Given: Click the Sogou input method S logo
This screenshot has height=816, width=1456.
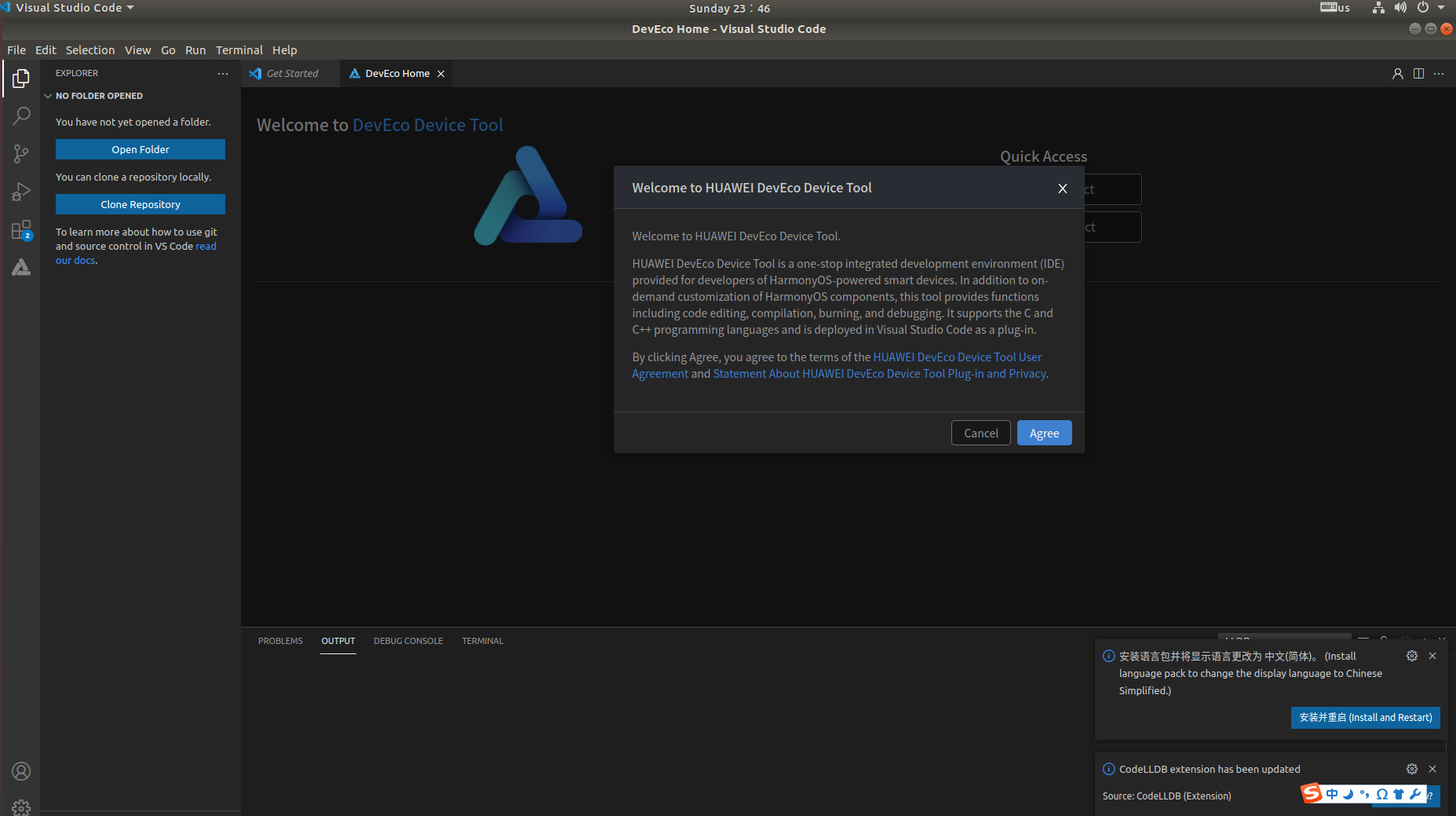Looking at the screenshot, I should click(1311, 793).
